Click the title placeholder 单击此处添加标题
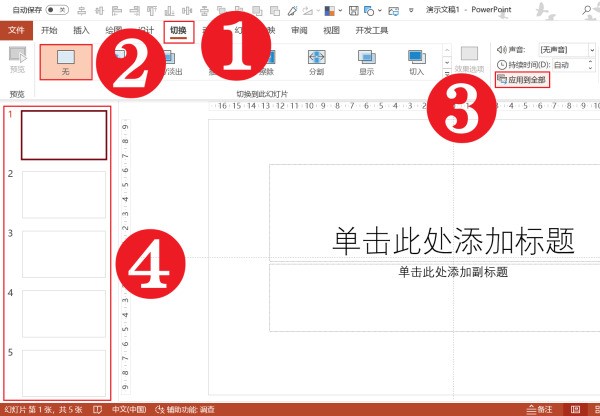This screenshot has height=416, width=600. pos(453,240)
